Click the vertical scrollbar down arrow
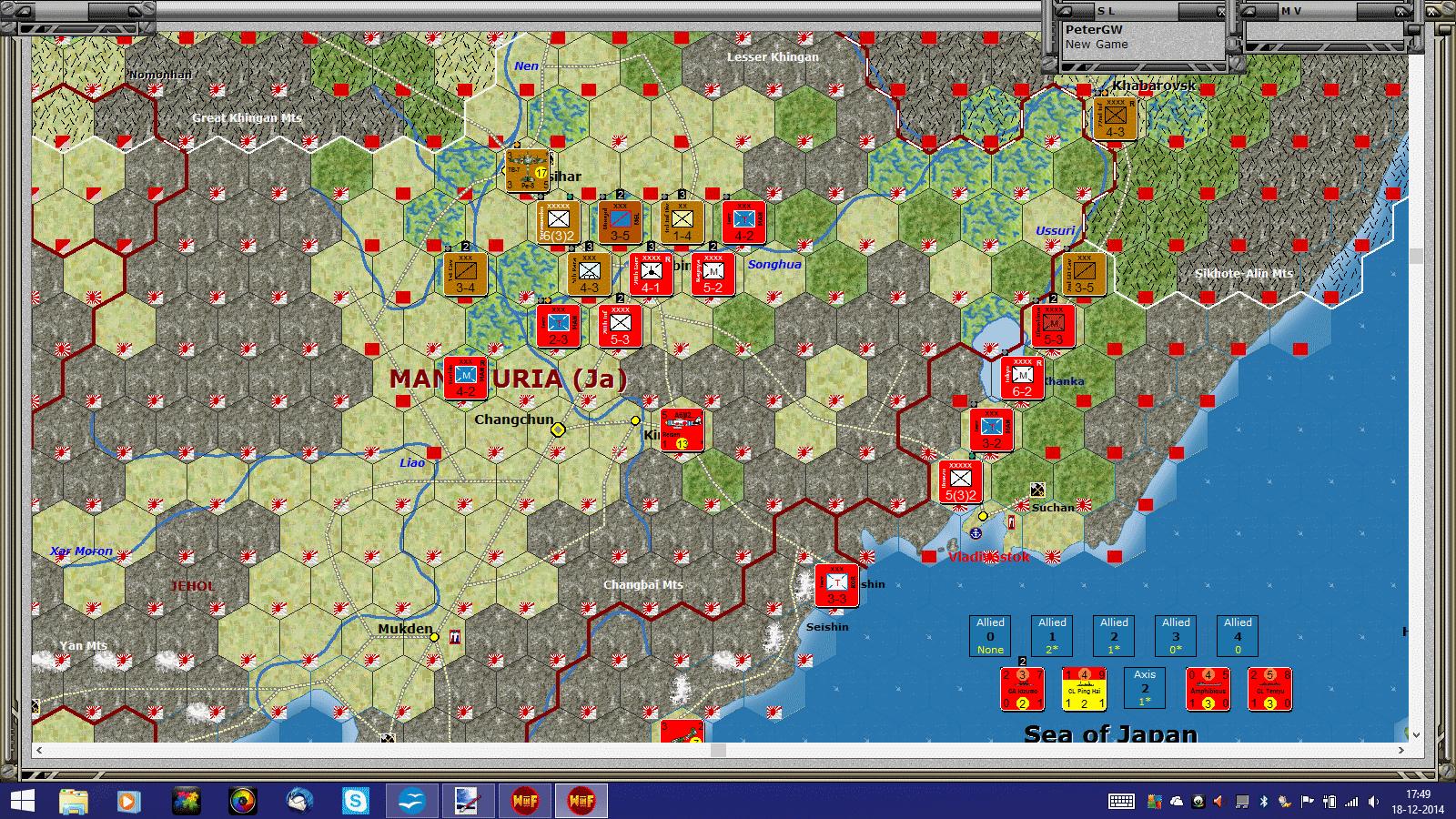1456x819 pixels. [1415, 733]
